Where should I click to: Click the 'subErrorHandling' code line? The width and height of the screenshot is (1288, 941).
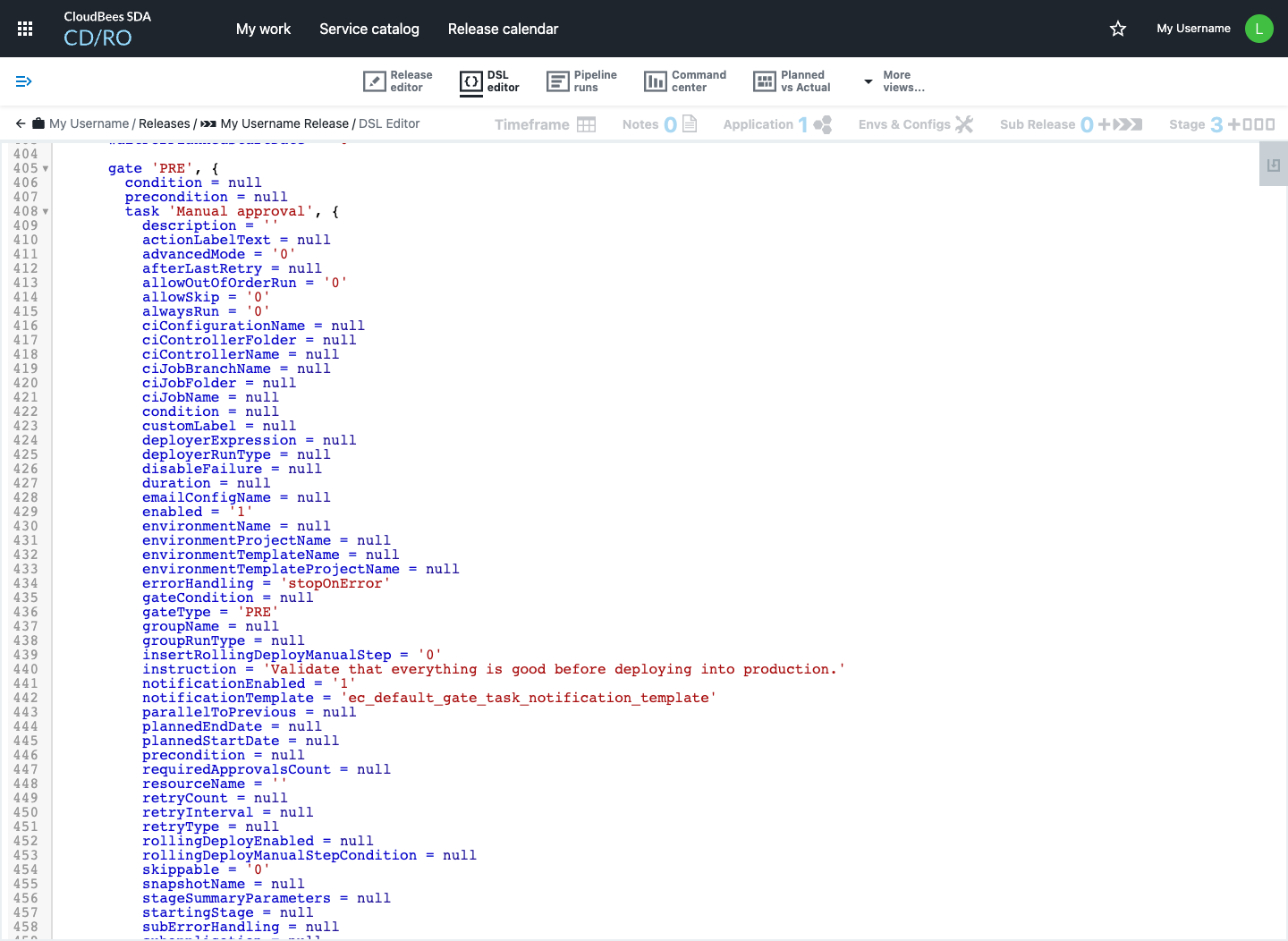click(241, 927)
